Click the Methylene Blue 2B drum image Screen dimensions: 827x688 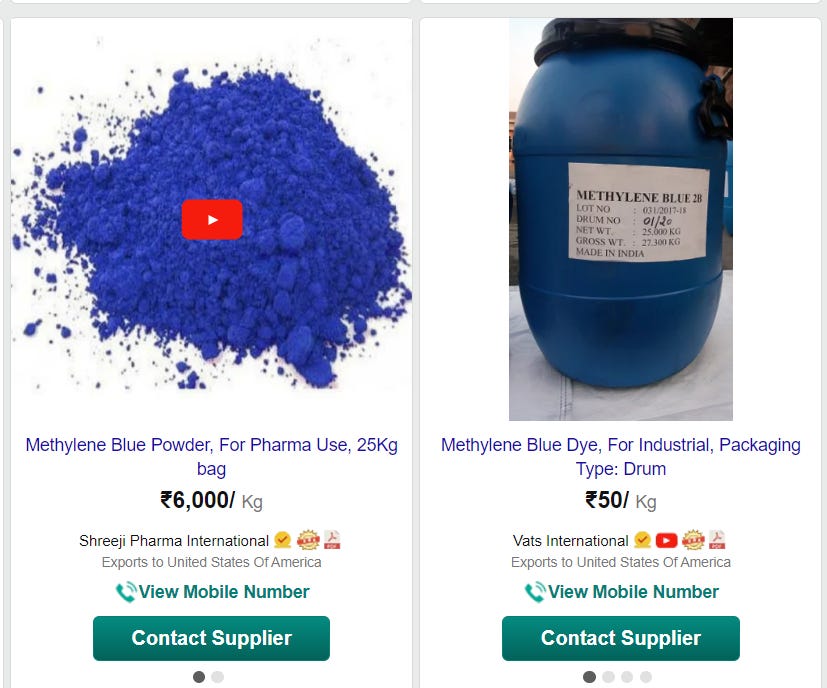click(621, 219)
